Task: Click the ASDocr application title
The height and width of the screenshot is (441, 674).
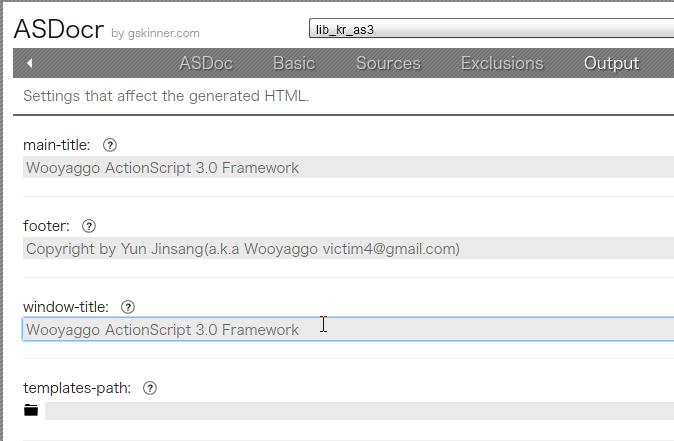Action: tap(58, 29)
